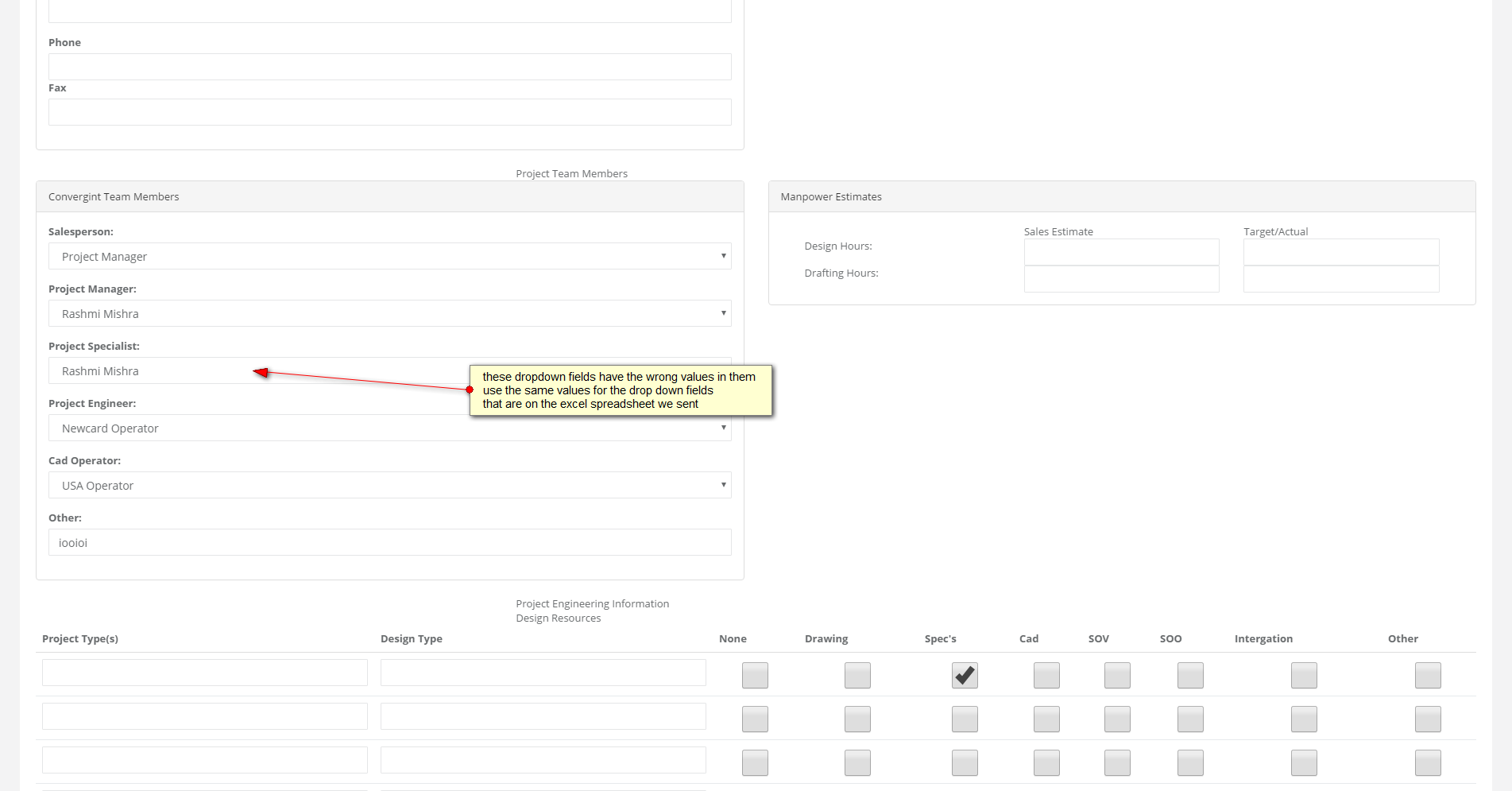Focus the Fax text field
The width and height of the screenshot is (1512, 791).
[389, 112]
